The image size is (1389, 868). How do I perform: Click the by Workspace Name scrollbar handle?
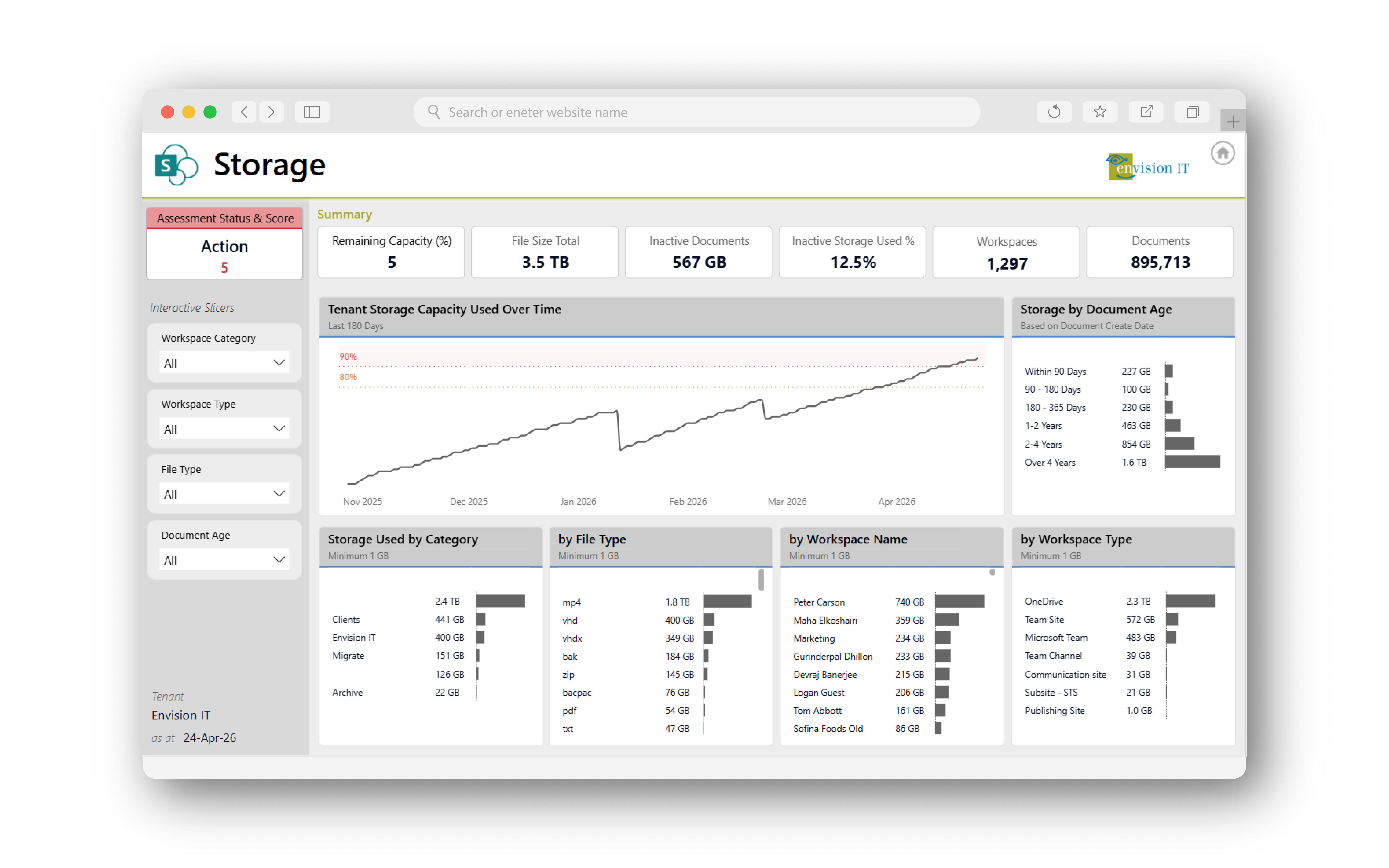pyautogui.click(x=992, y=572)
